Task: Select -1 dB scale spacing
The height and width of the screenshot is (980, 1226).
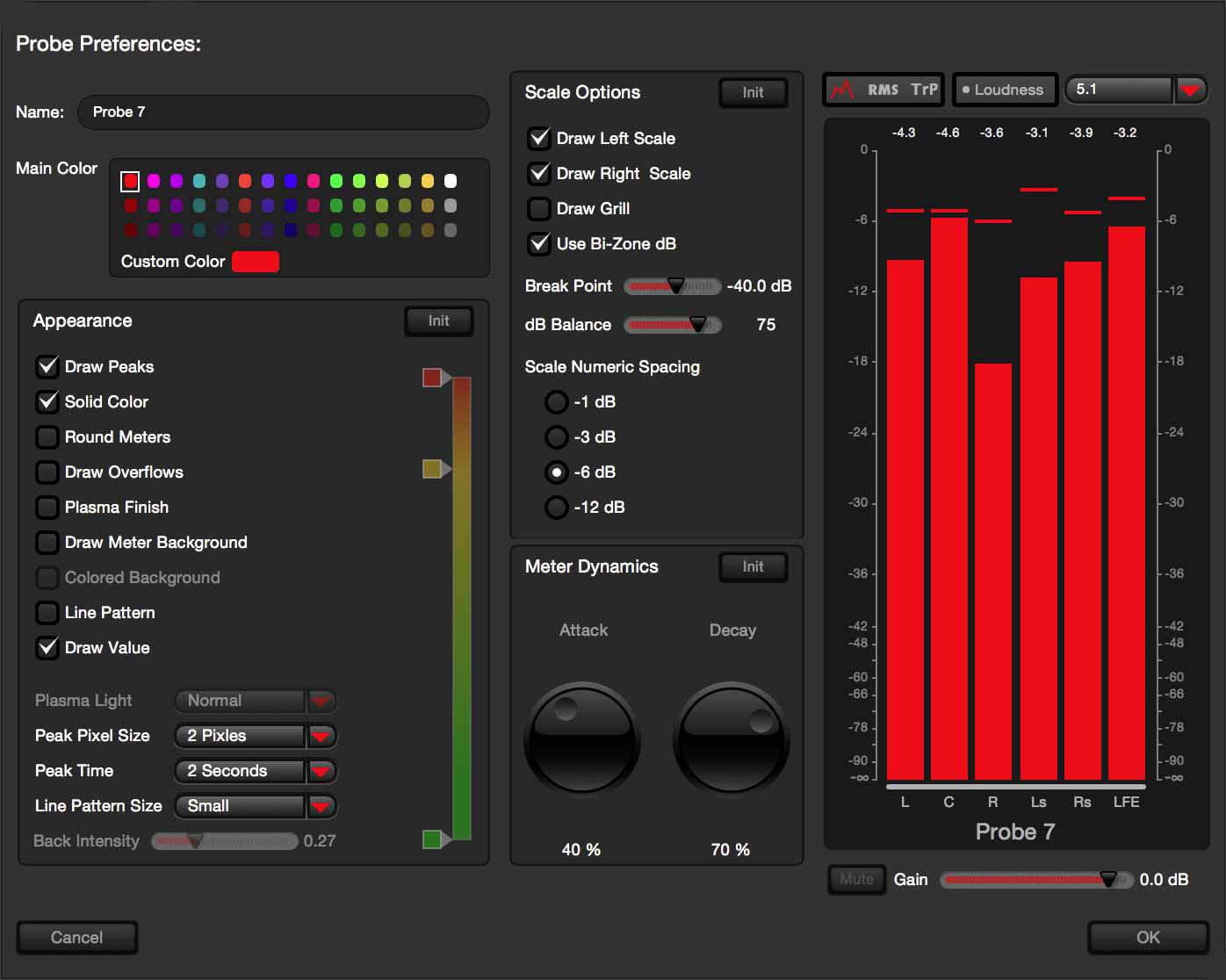Action: point(557,401)
